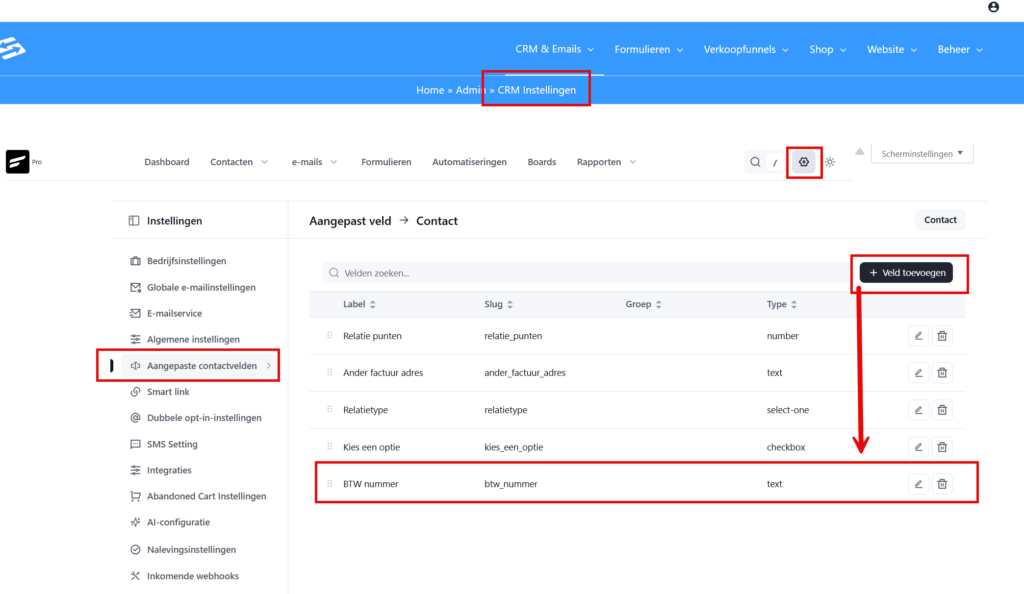Open Globale e-mailinstellingen
The width and height of the screenshot is (1024, 594).
pos(200,287)
